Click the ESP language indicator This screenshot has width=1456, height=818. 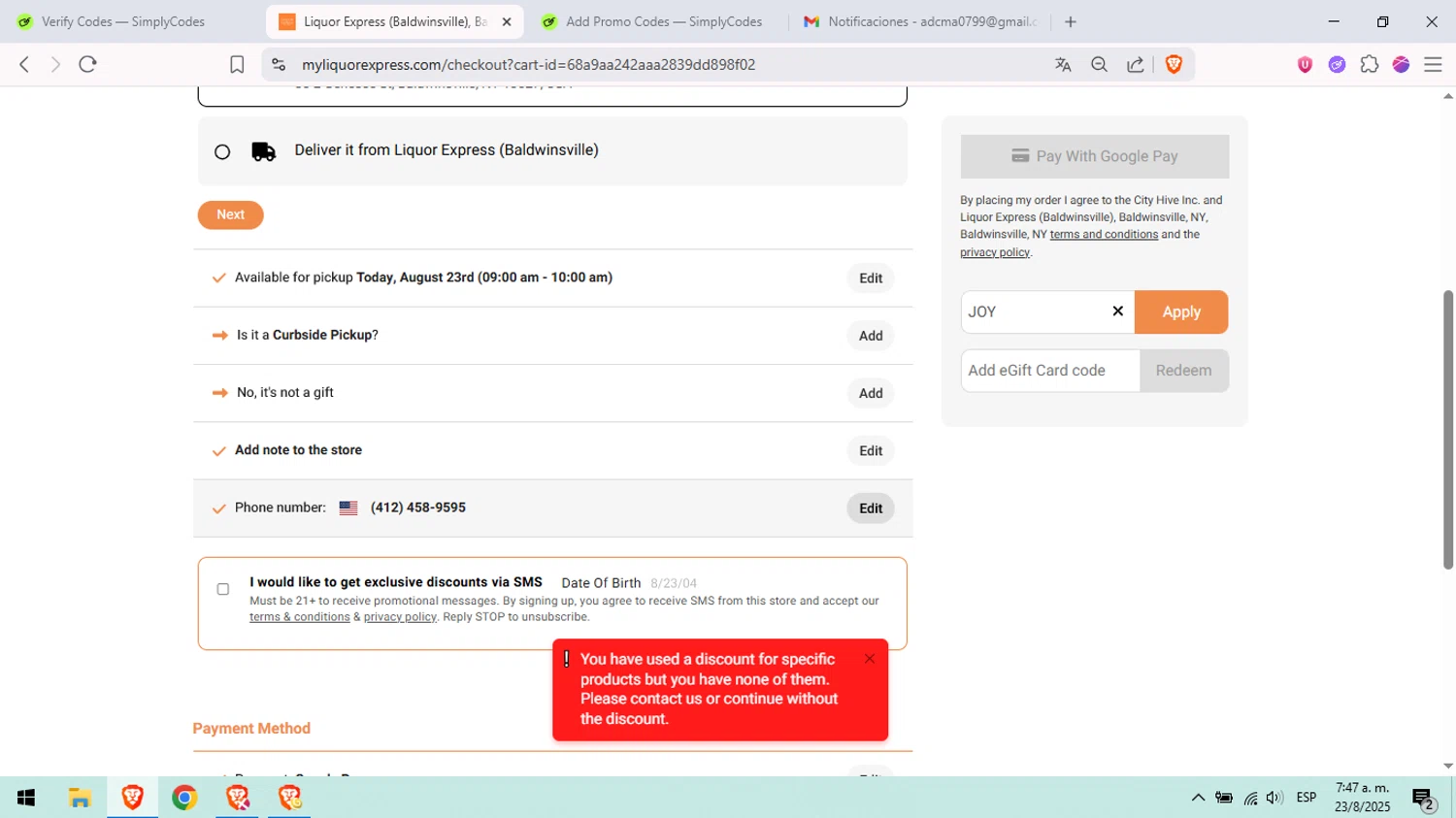pyautogui.click(x=1307, y=798)
